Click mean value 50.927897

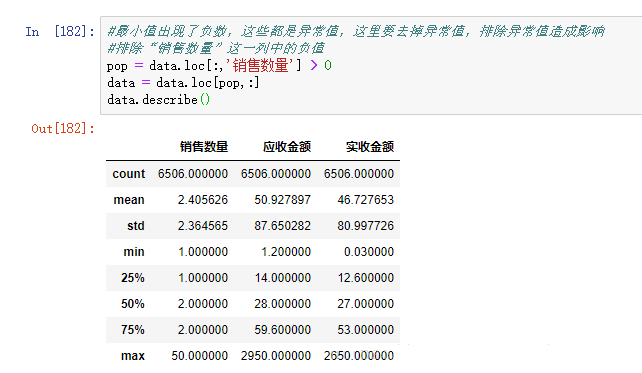[283, 200]
